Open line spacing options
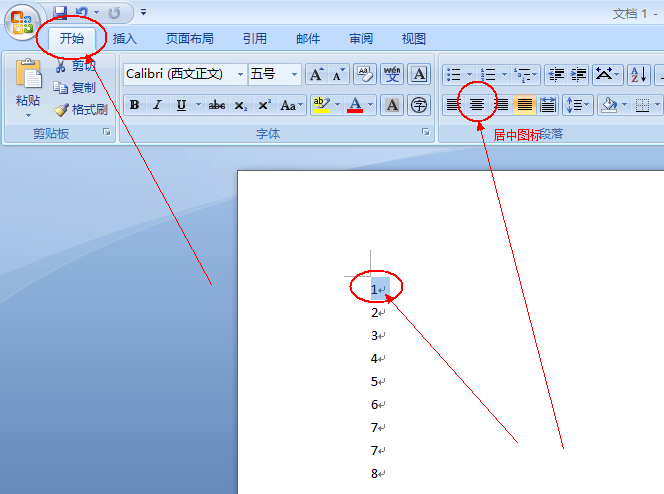This screenshot has height=494, width=664. [577, 105]
